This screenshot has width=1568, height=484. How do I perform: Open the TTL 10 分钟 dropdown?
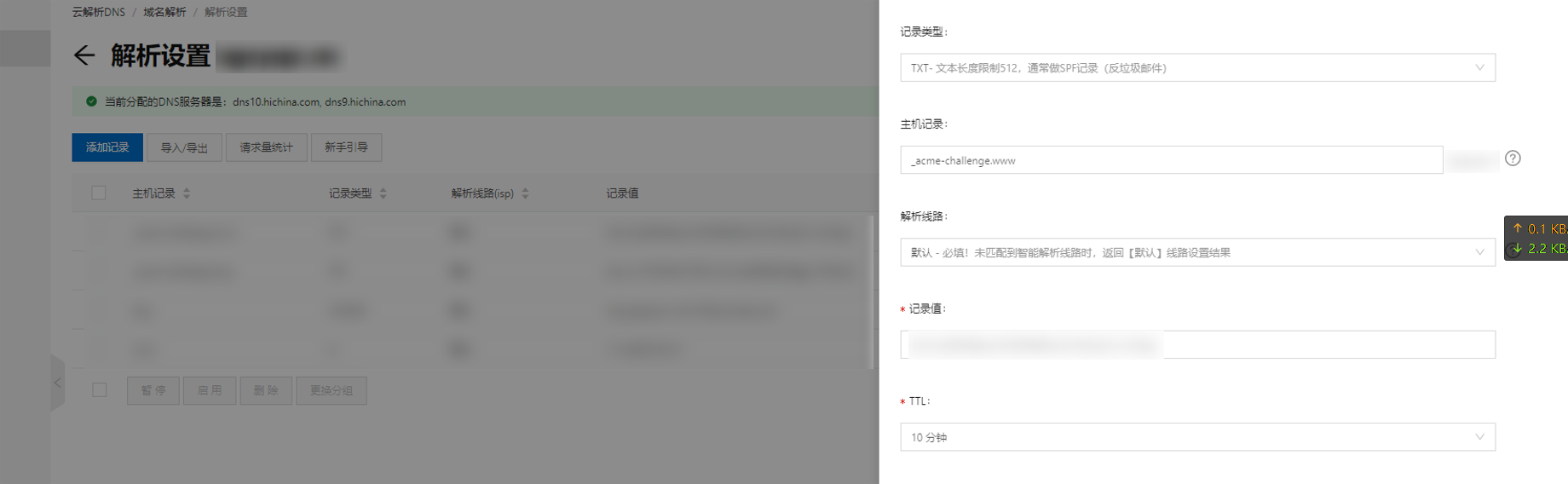point(1197,437)
